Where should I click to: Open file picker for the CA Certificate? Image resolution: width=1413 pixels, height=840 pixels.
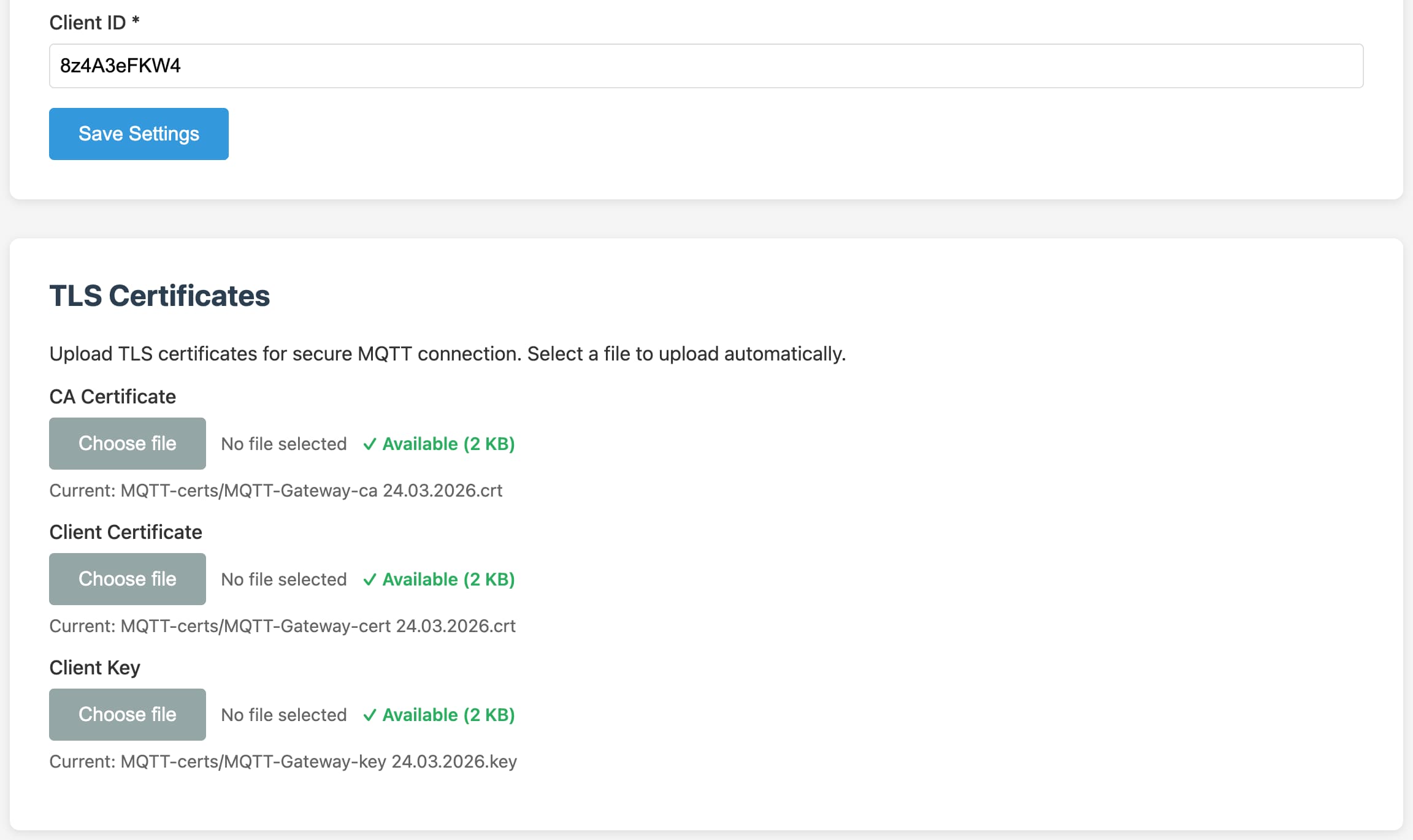coord(127,443)
